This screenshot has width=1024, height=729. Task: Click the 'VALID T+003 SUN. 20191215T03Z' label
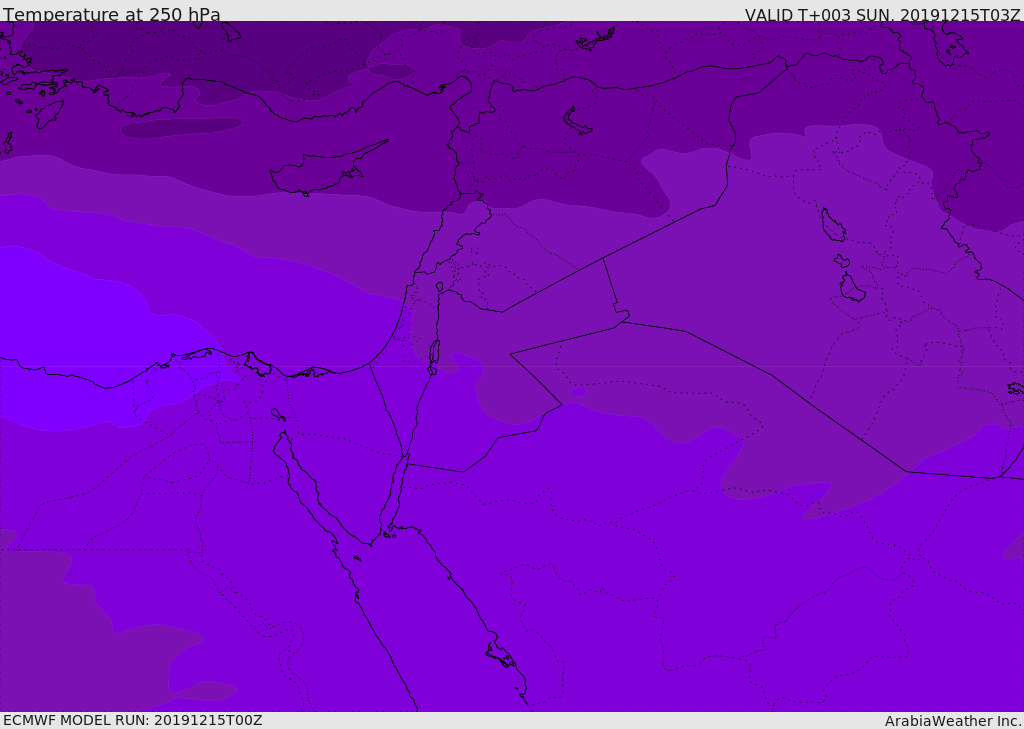point(882,15)
